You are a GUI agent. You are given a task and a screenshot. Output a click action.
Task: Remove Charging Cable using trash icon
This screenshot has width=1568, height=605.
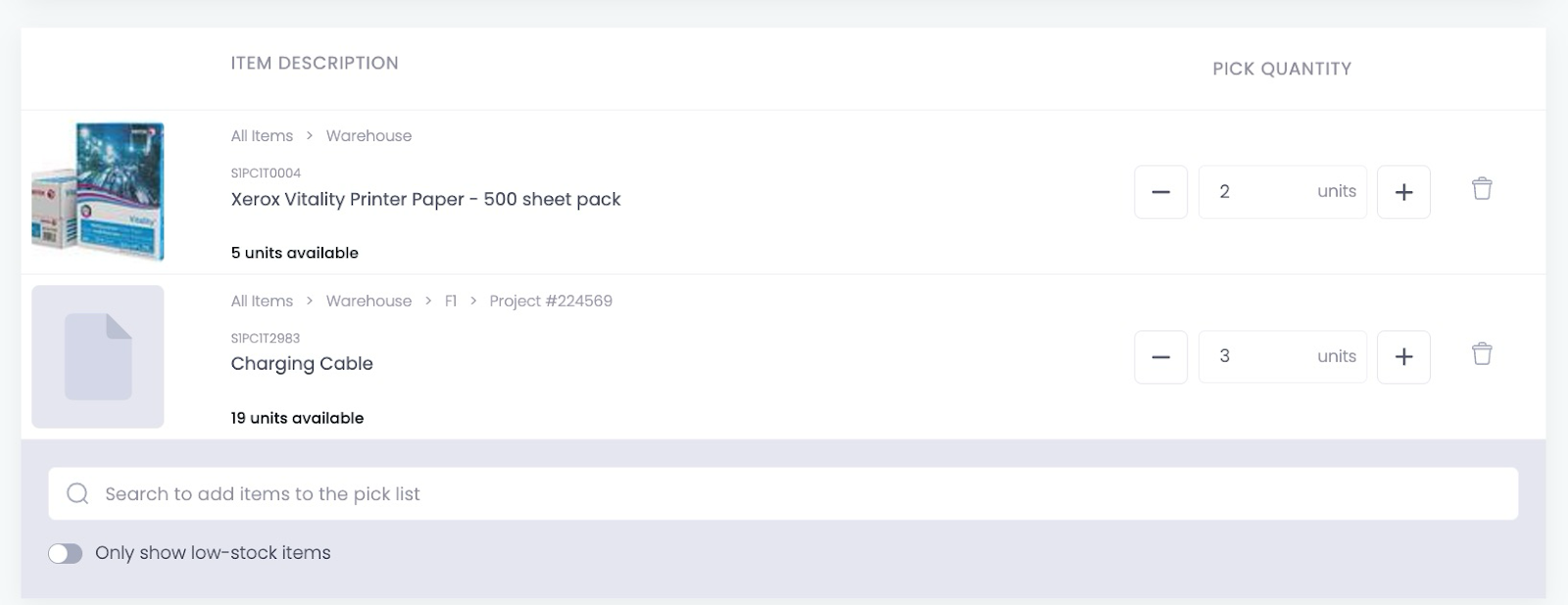click(1482, 353)
